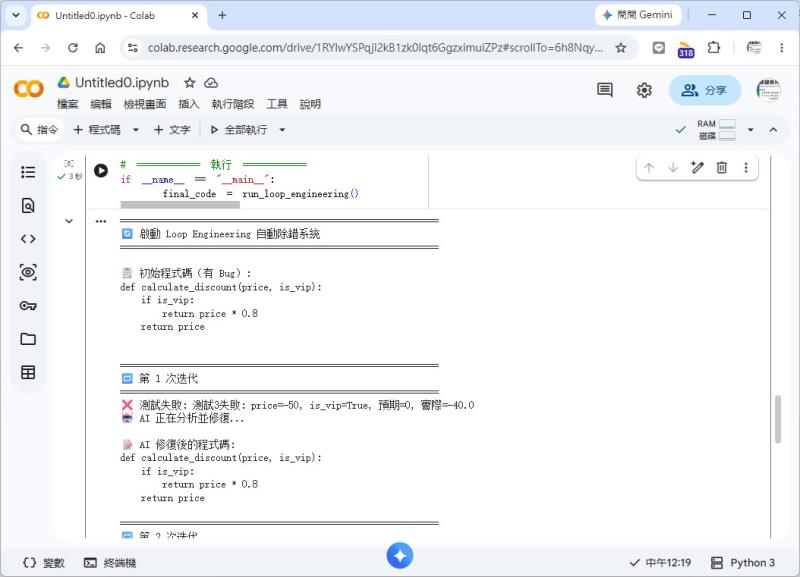Open the Edit menu (編輯)
The image size is (800, 577).
[101, 104]
